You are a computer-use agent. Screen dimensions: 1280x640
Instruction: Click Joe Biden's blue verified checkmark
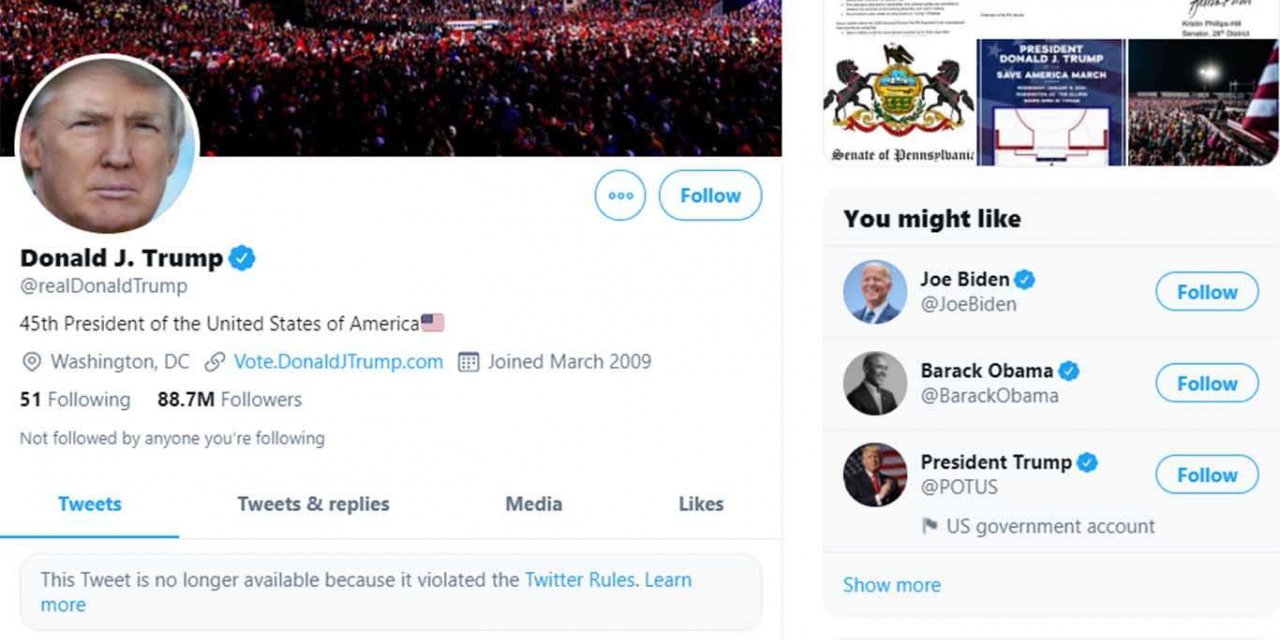pyautogui.click(x=1026, y=280)
